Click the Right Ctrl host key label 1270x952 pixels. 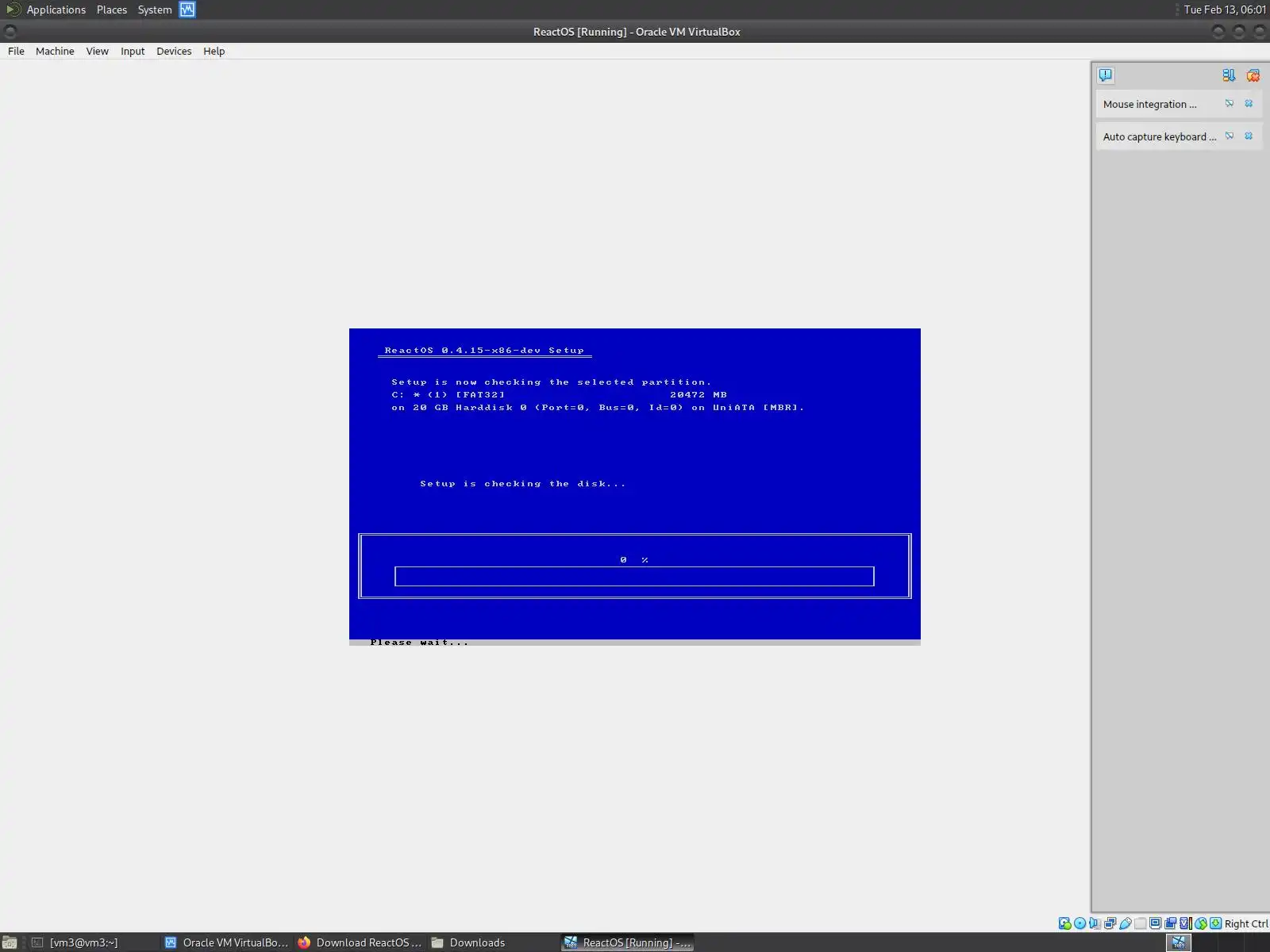[x=1246, y=923]
